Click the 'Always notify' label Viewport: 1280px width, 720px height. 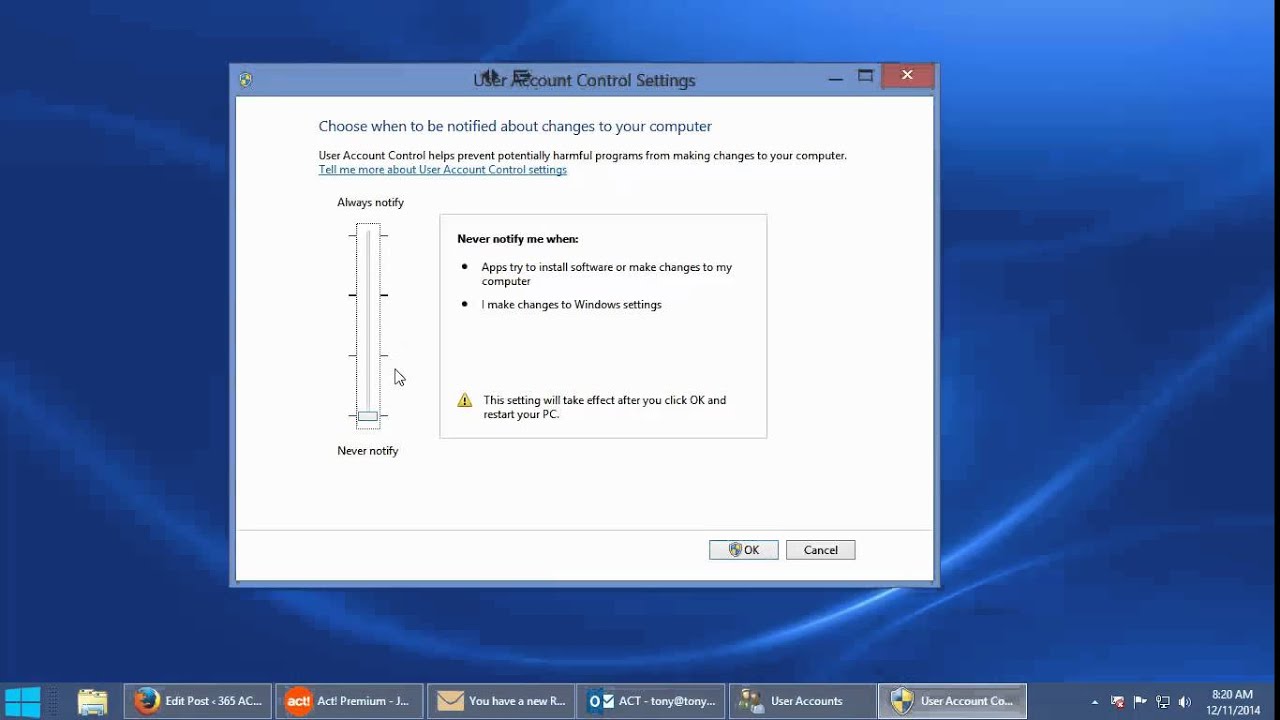pyautogui.click(x=370, y=202)
